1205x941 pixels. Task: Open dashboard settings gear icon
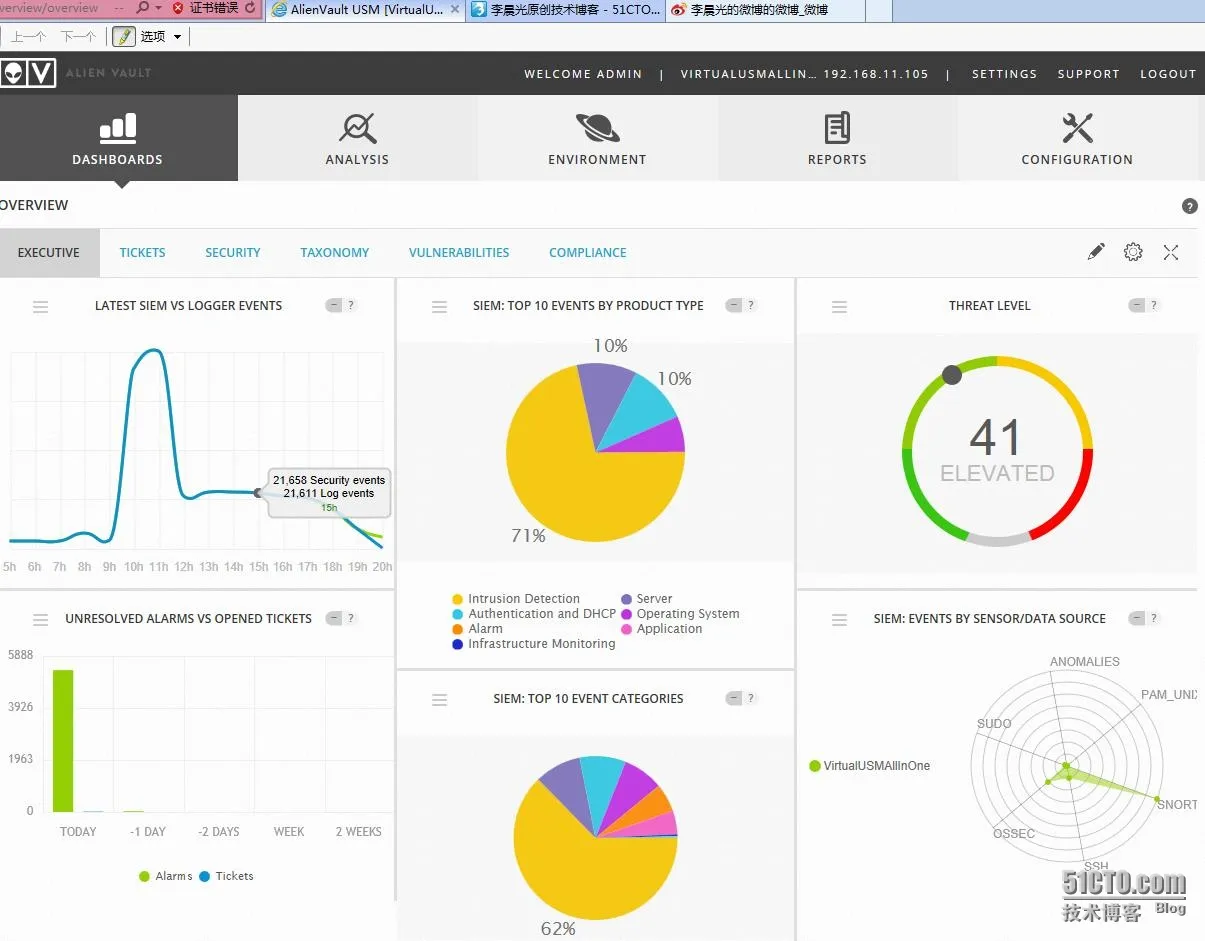pyautogui.click(x=1133, y=252)
